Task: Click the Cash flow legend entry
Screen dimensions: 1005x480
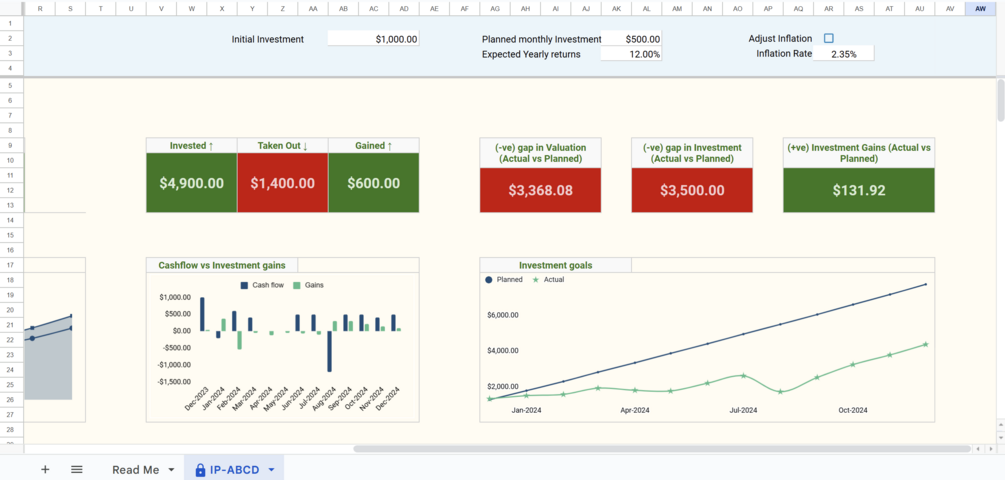Action: coord(263,285)
